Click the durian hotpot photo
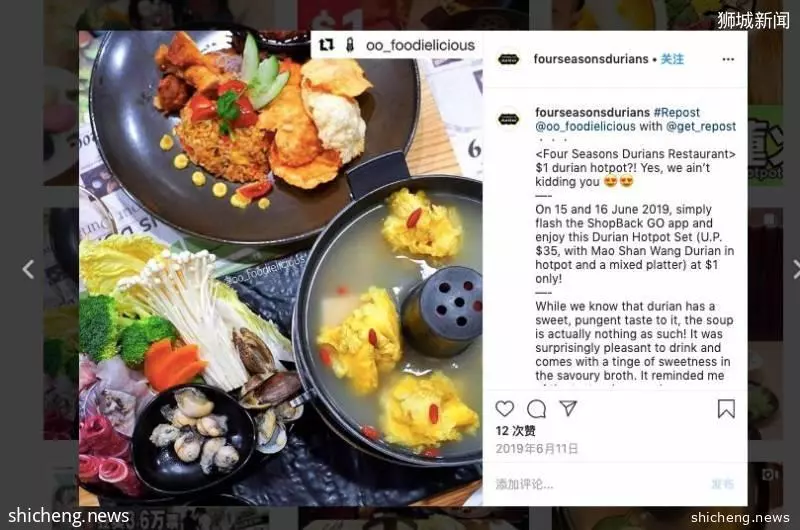 pos(281,268)
